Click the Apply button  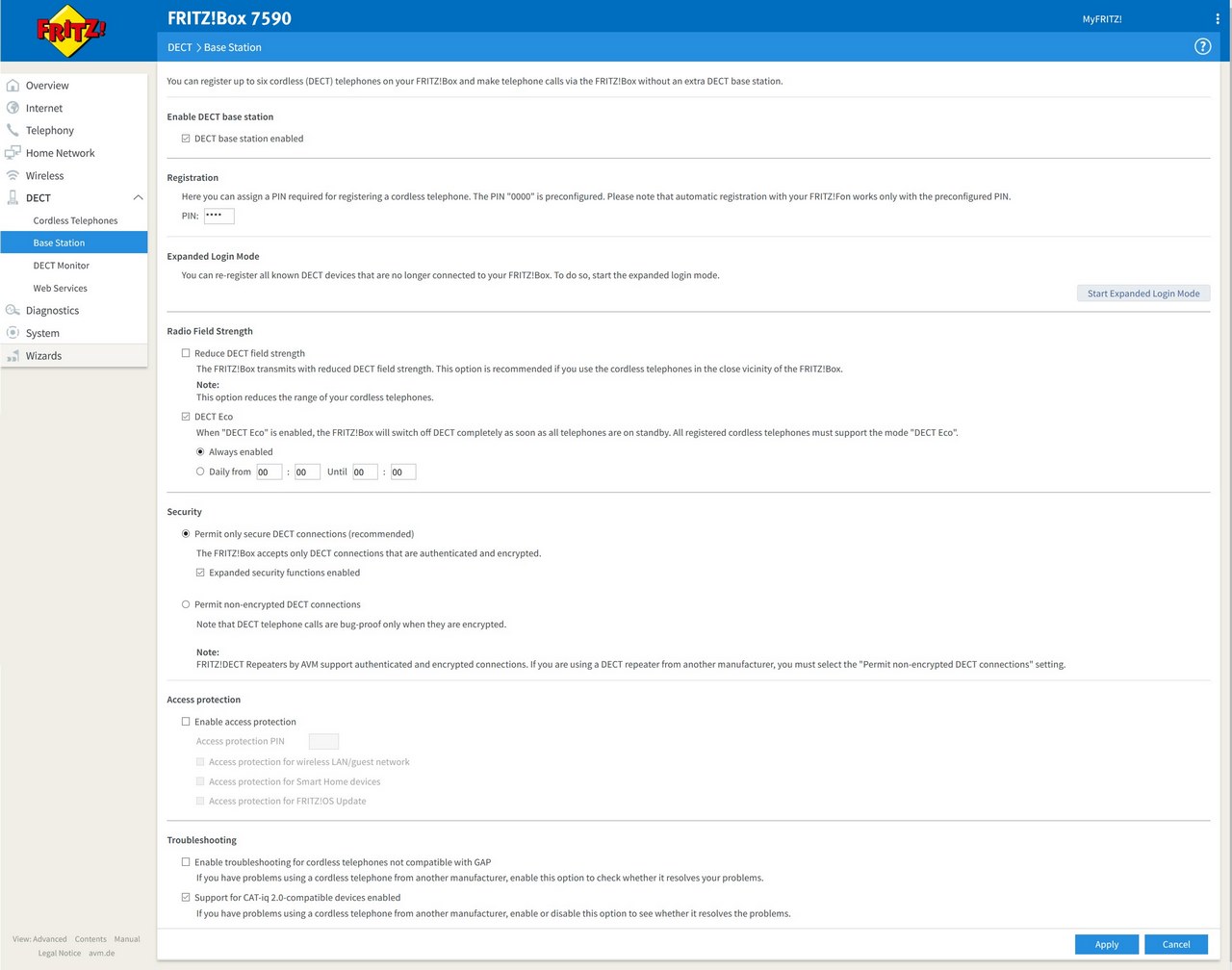click(x=1107, y=944)
